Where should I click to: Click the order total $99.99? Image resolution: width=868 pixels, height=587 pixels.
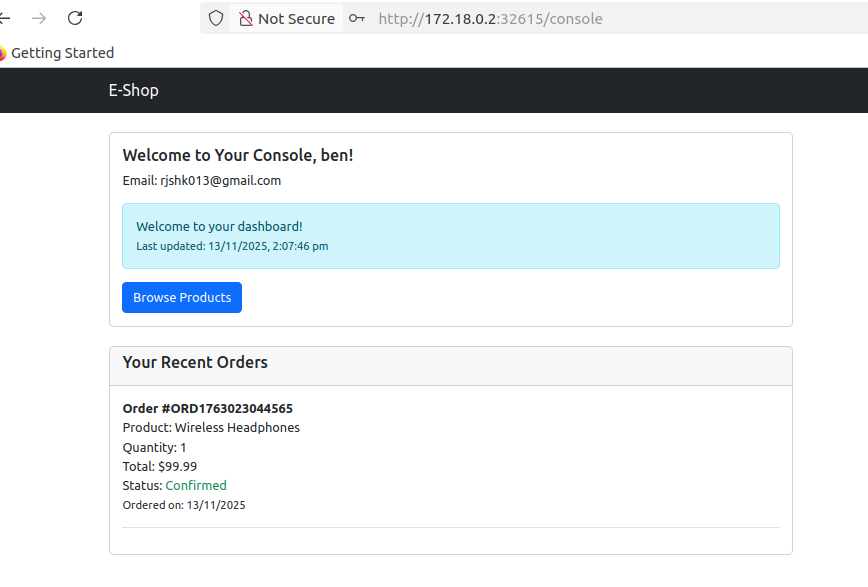177,466
